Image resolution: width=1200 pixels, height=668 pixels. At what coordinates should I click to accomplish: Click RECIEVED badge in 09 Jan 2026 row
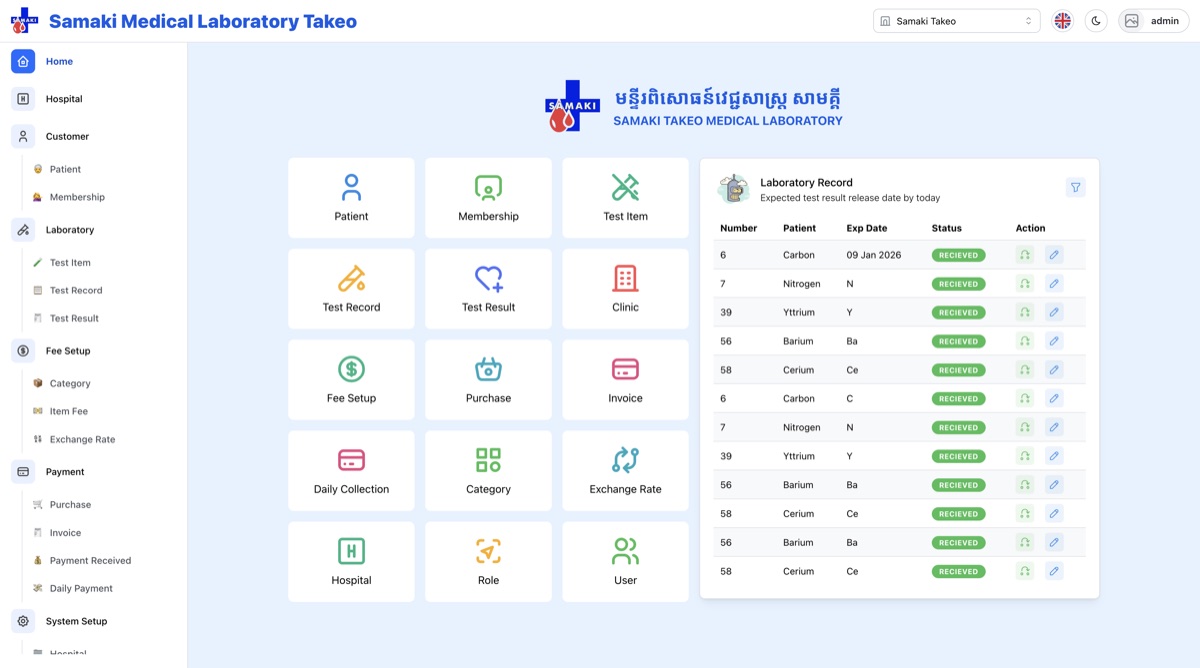tap(958, 255)
